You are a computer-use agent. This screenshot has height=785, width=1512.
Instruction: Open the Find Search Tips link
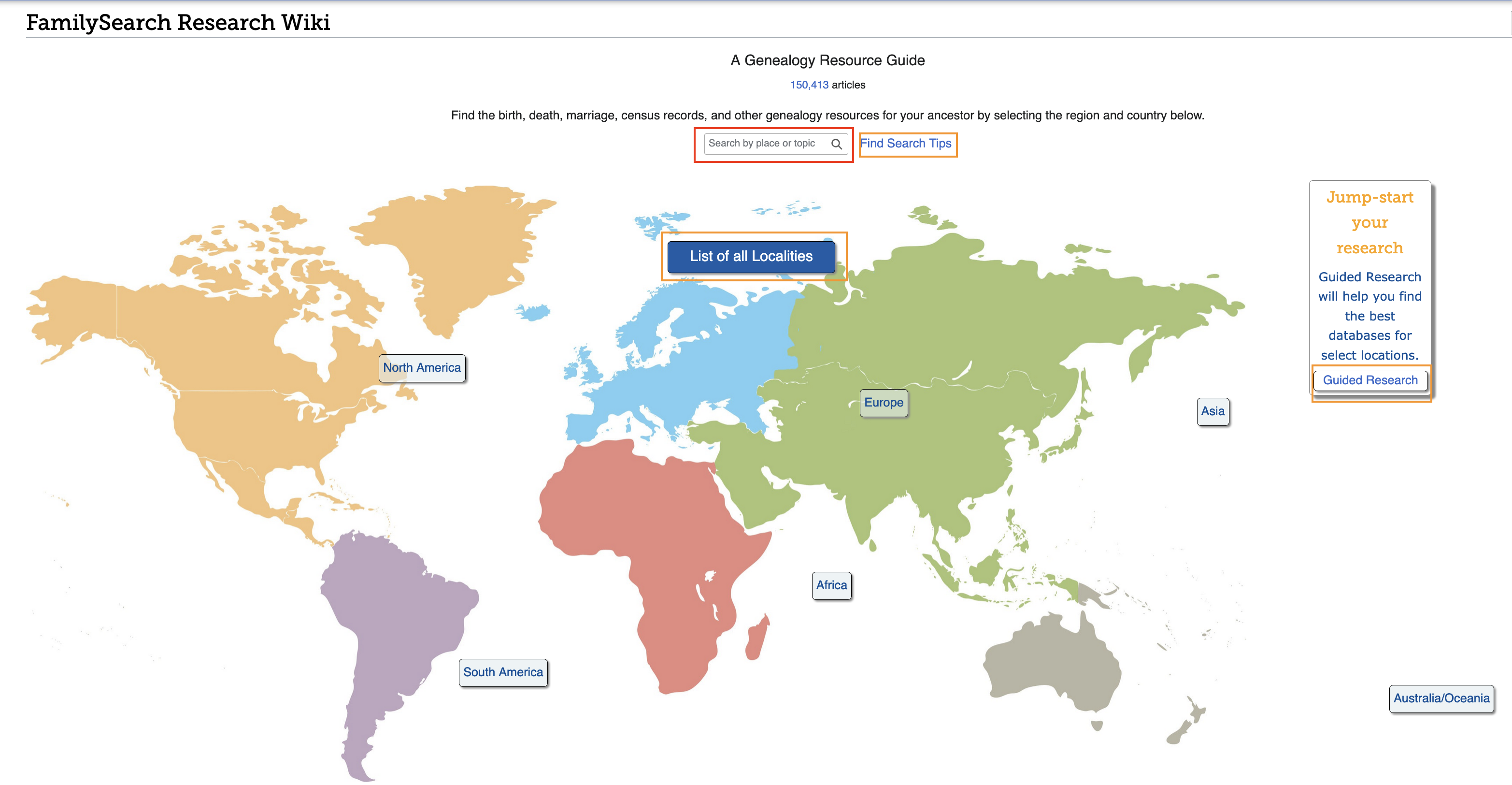[905, 143]
